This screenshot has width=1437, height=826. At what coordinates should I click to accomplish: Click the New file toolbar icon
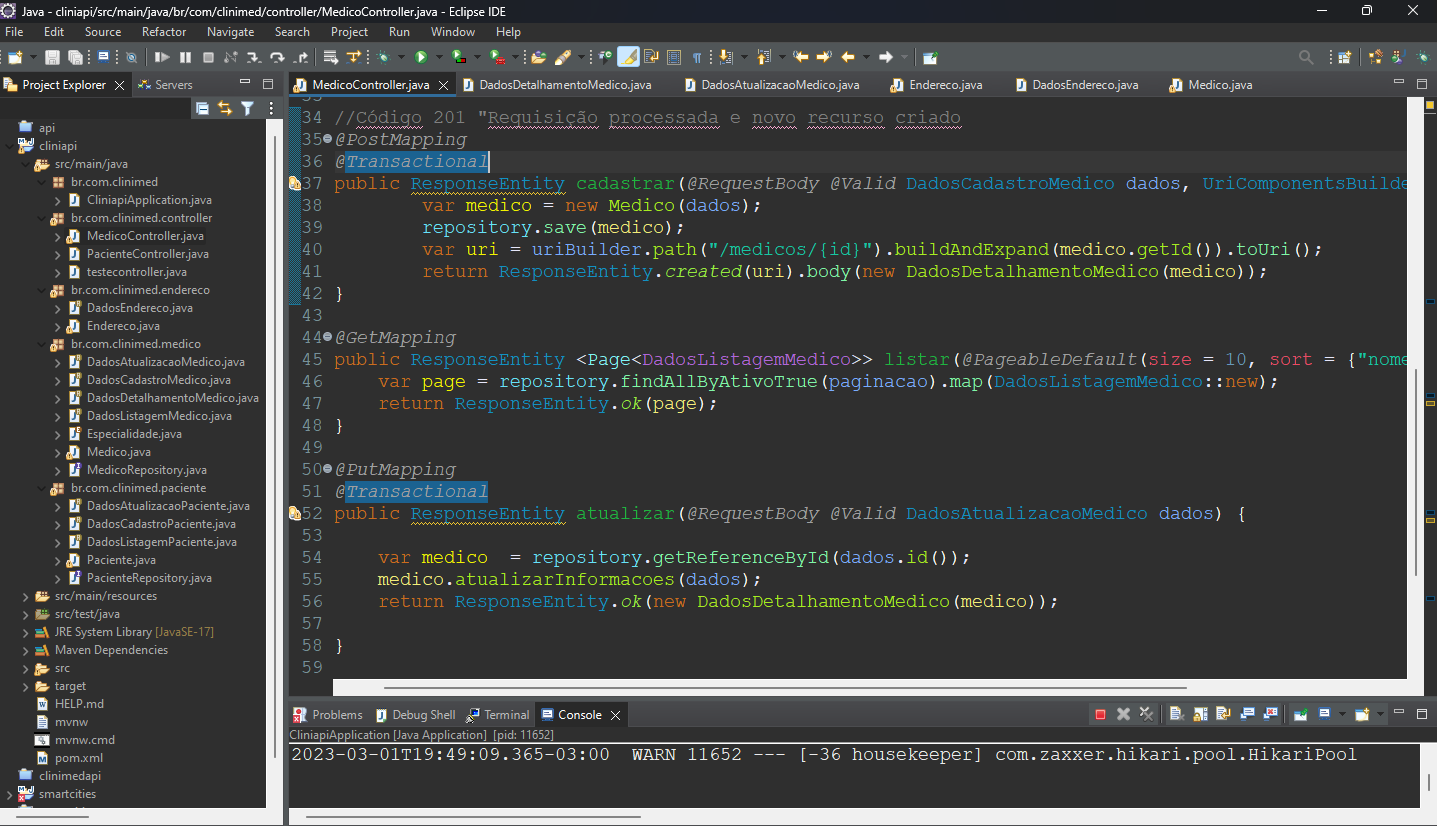pos(15,57)
